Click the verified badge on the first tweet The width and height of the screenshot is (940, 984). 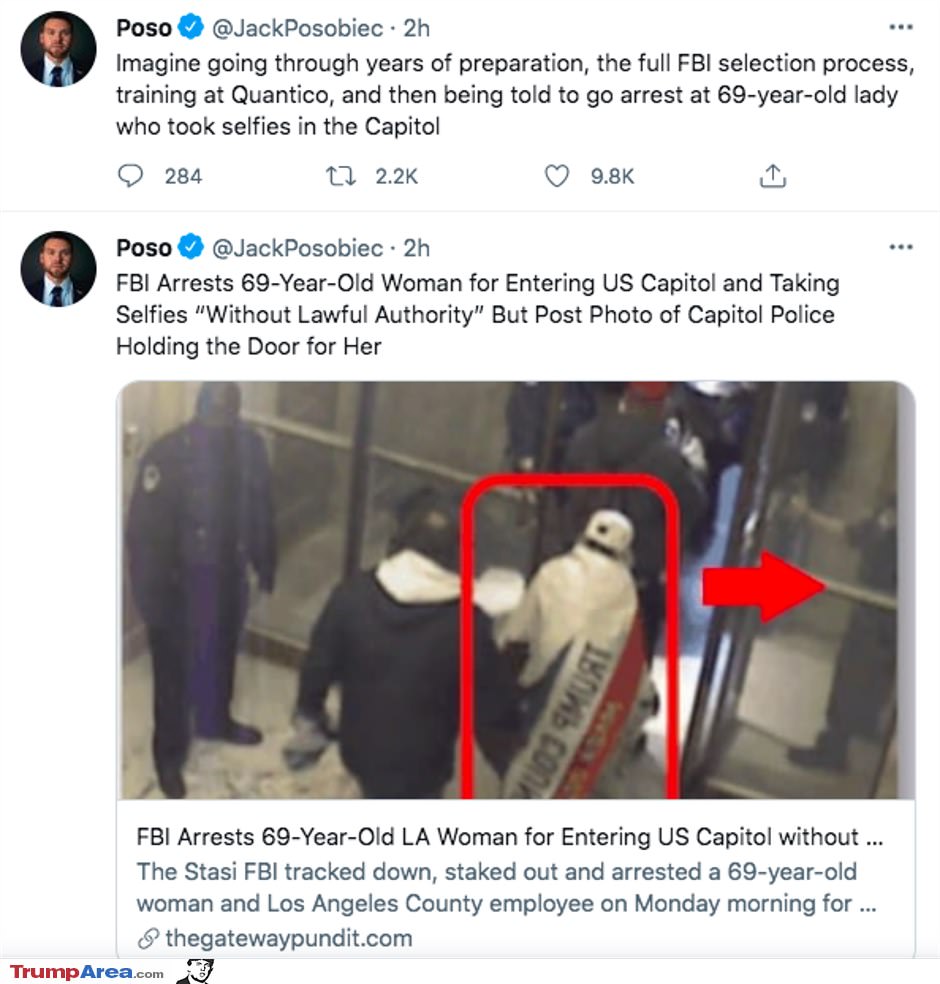[x=191, y=28]
